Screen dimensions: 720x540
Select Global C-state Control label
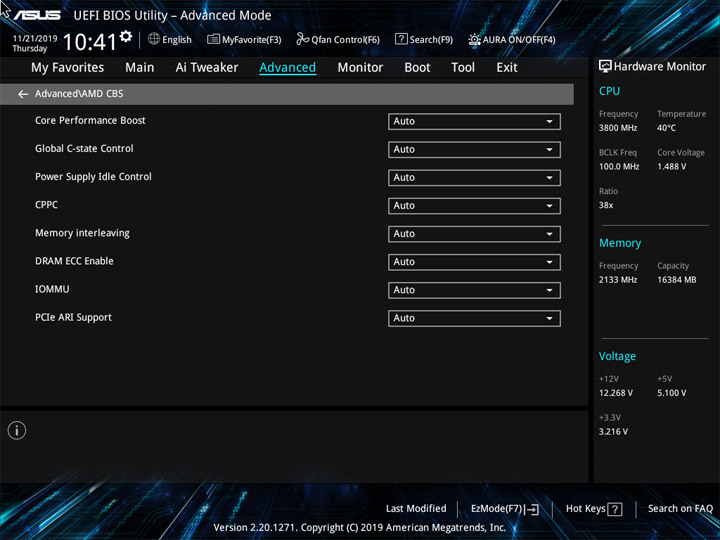point(84,148)
